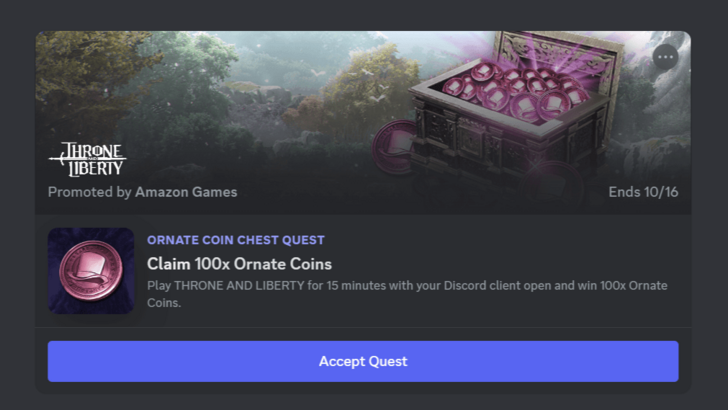
Task: Click the top hat emblem on the coin
Action: [91, 268]
